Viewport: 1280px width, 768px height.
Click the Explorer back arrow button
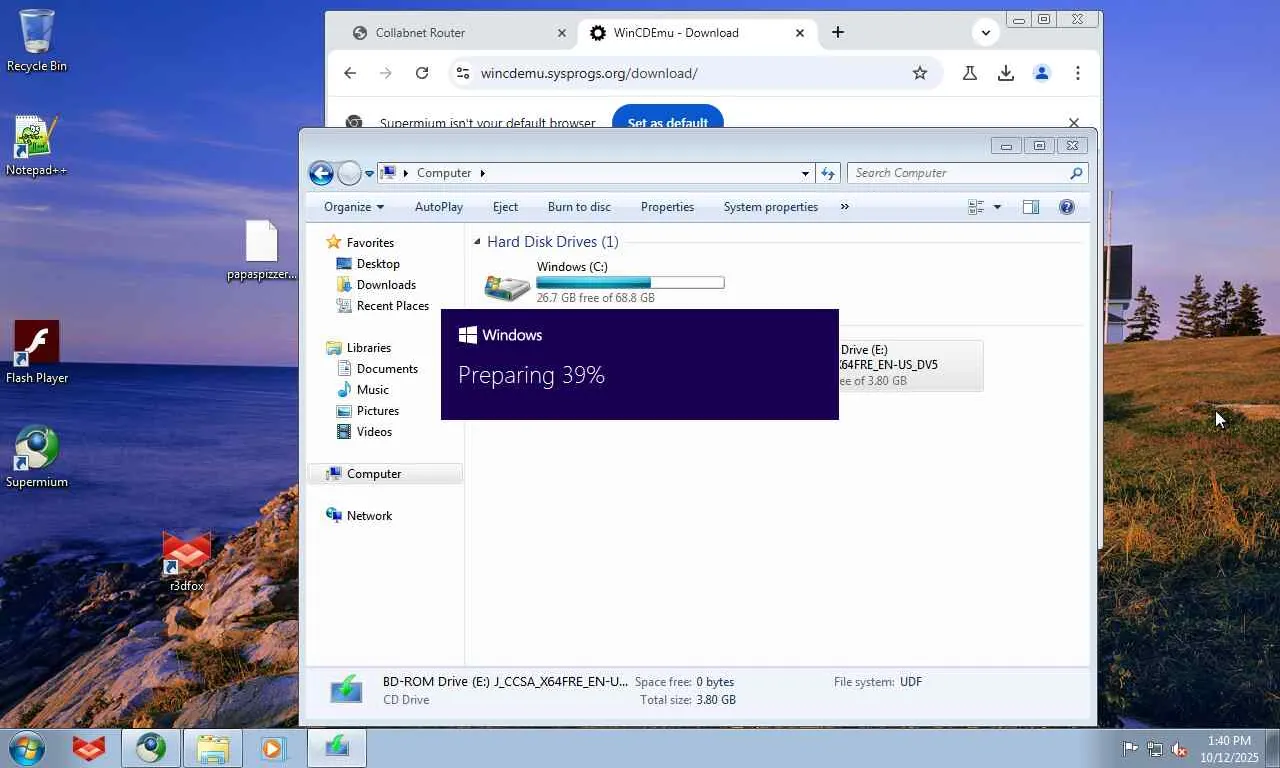pos(321,173)
